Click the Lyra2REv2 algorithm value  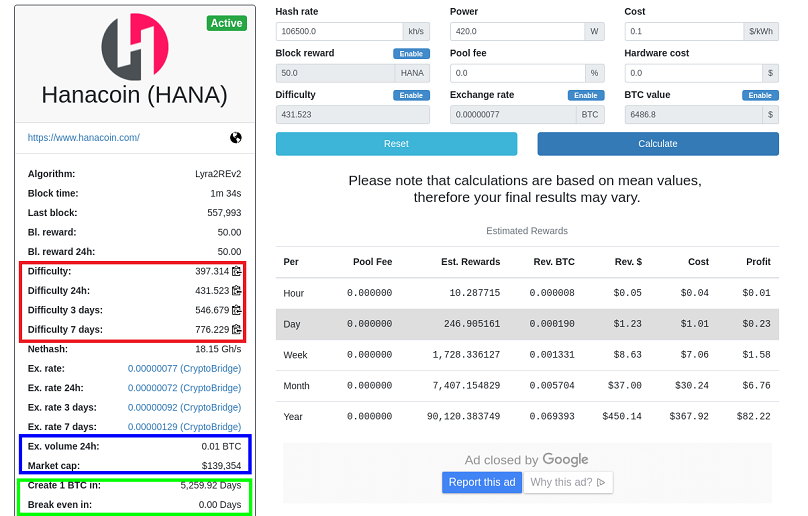click(218, 174)
